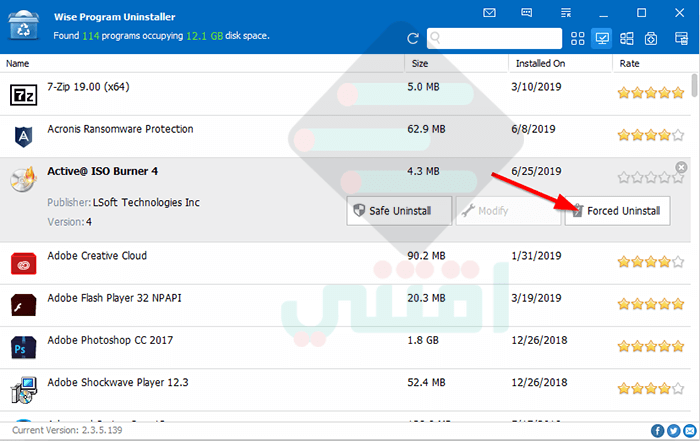
Task: Click the Wise Program Uninstaller logo
Action: pyautogui.click(x=23, y=25)
